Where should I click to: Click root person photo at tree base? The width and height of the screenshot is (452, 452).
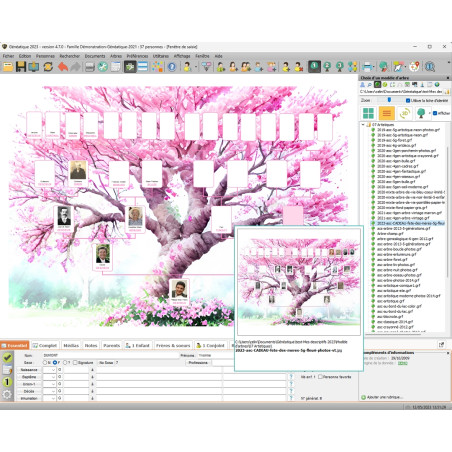(179, 289)
